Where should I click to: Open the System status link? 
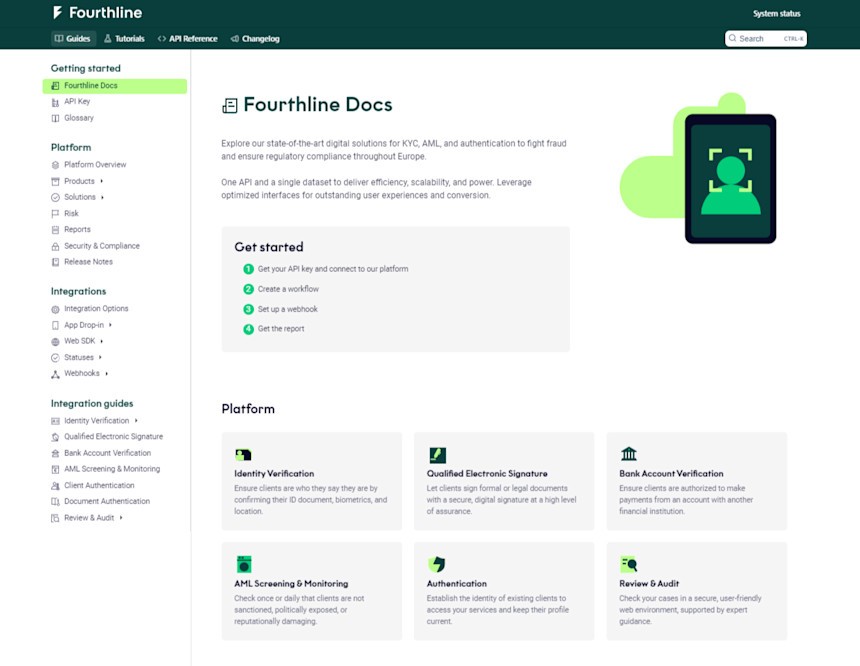[x=777, y=14]
